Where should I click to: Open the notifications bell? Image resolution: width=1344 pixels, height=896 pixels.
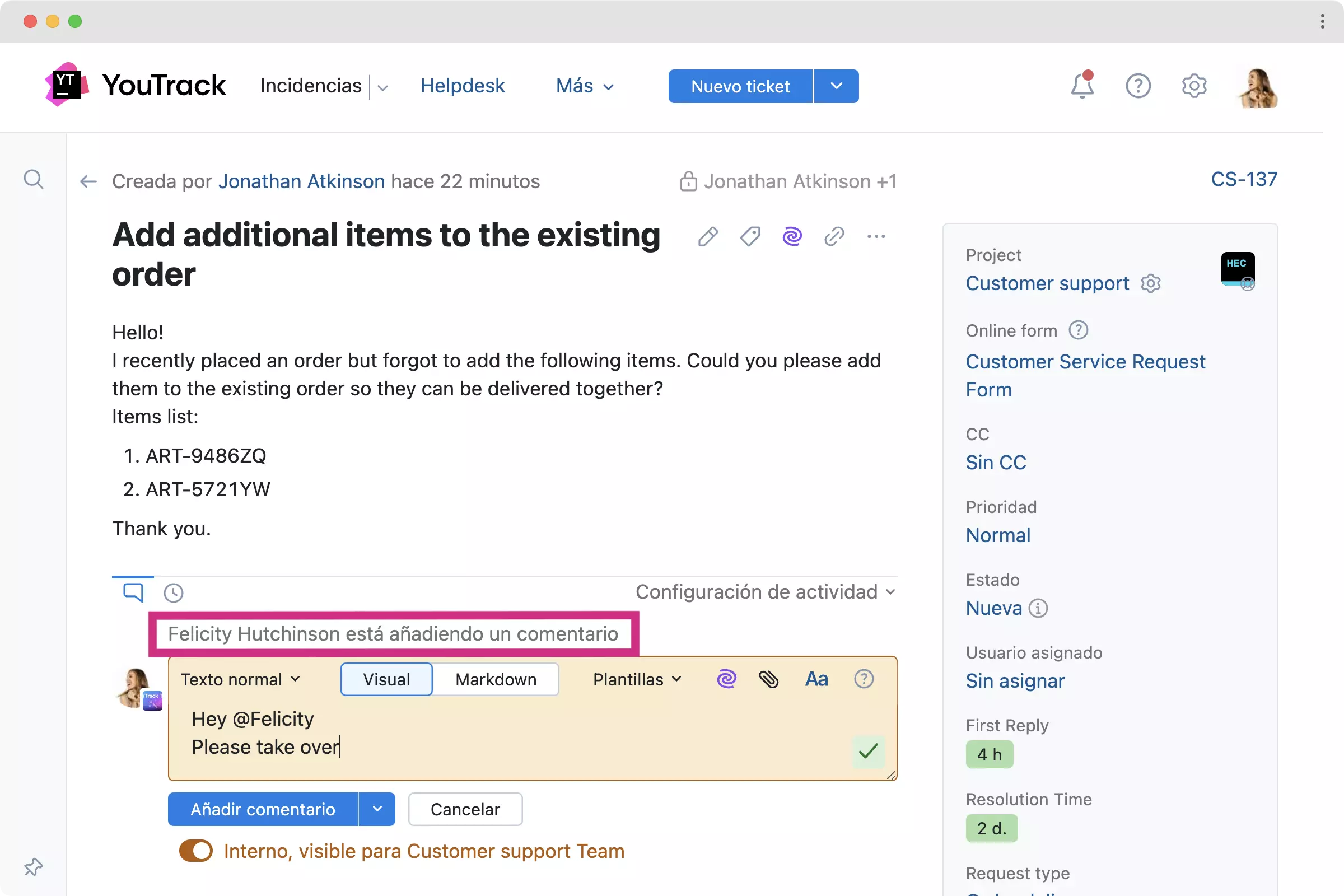click(x=1082, y=86)
